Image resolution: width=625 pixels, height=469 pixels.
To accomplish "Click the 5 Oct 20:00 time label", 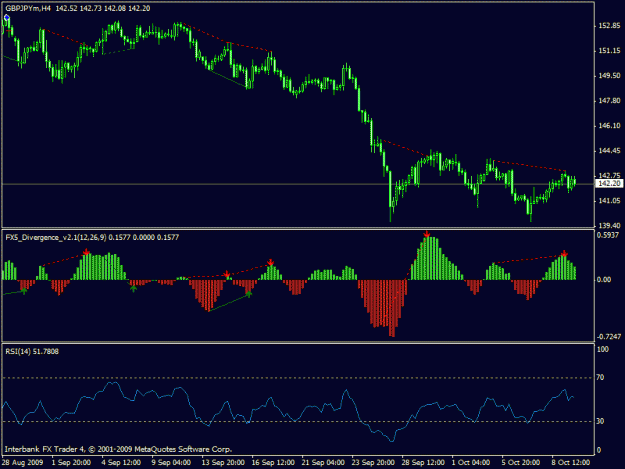I will [x=521, y=463].
